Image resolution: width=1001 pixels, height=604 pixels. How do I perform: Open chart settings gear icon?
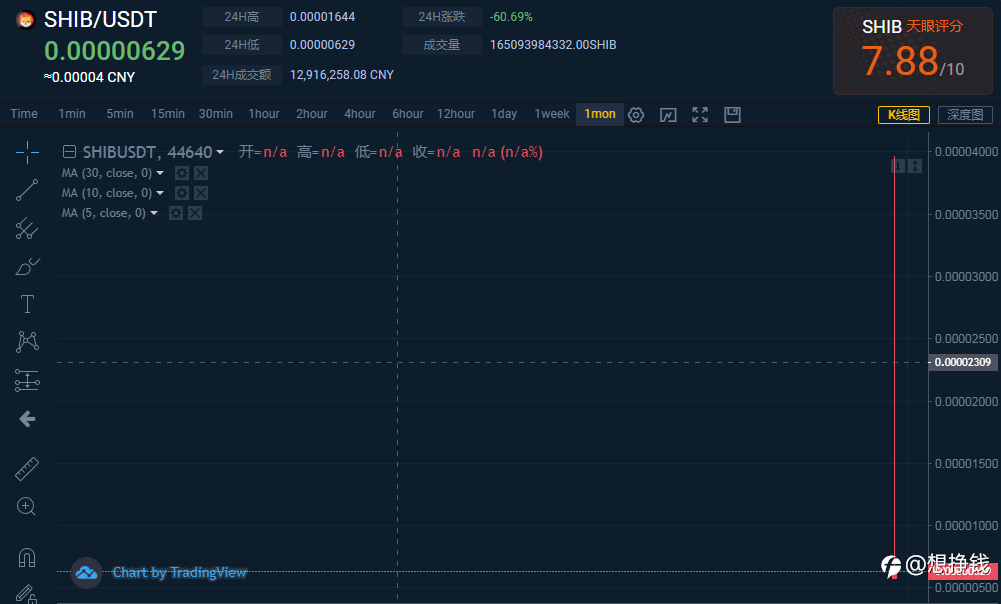[x=636, y=115]
